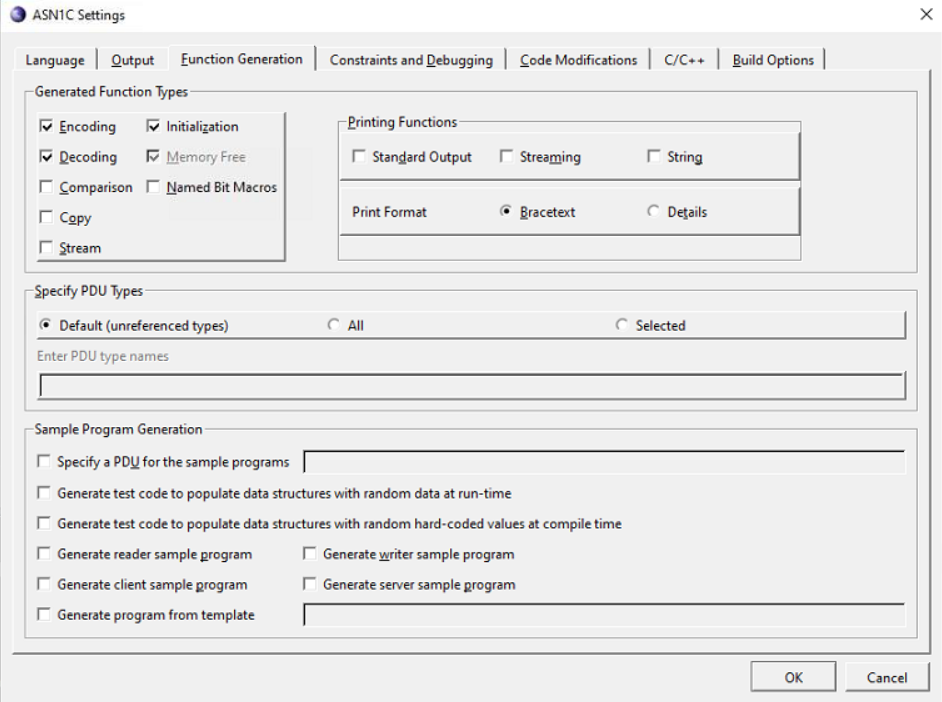Select the Bracetext print format
The image size is (942, 702).
point(506,211)
